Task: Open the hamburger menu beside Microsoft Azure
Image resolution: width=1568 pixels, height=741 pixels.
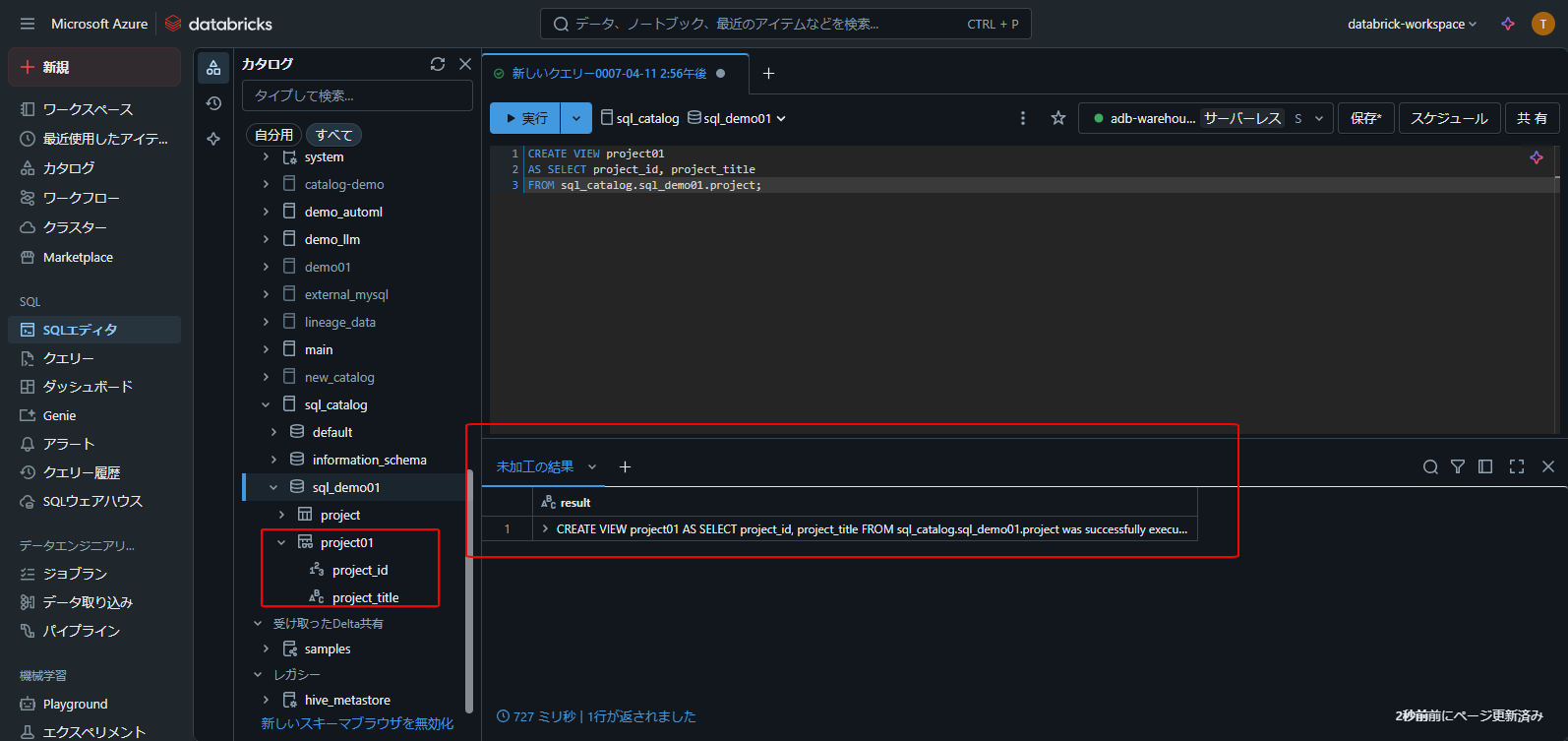Action: 28,24
